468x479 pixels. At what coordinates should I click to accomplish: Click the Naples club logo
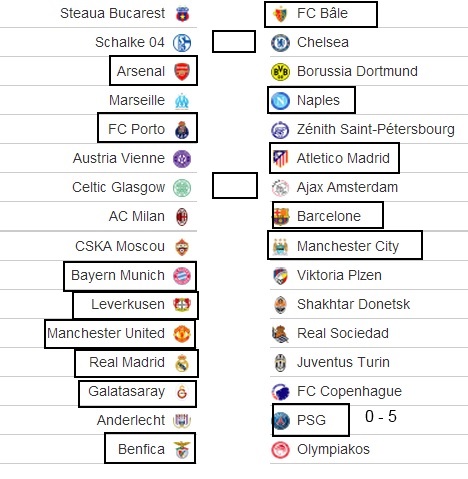tap(280, 101)
